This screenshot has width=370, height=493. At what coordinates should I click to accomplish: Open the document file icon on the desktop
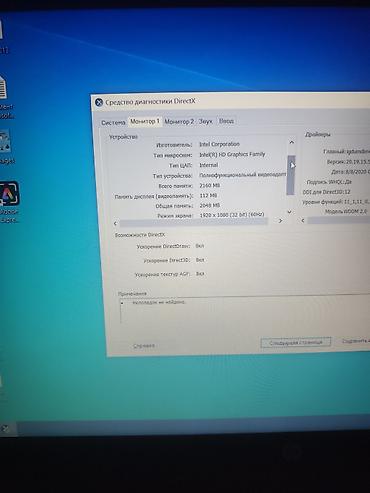pos(3,87)
